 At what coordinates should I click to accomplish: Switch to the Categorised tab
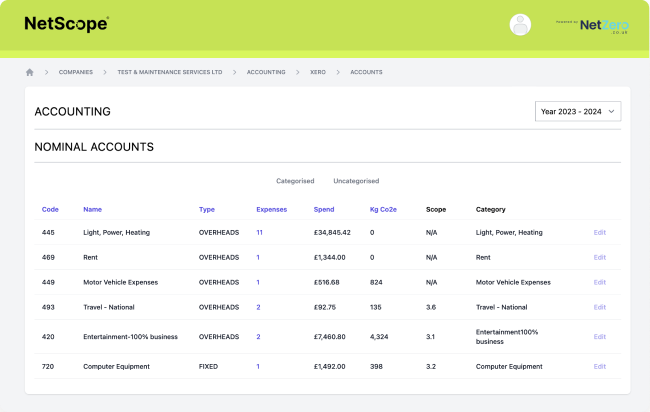point(295,181)
